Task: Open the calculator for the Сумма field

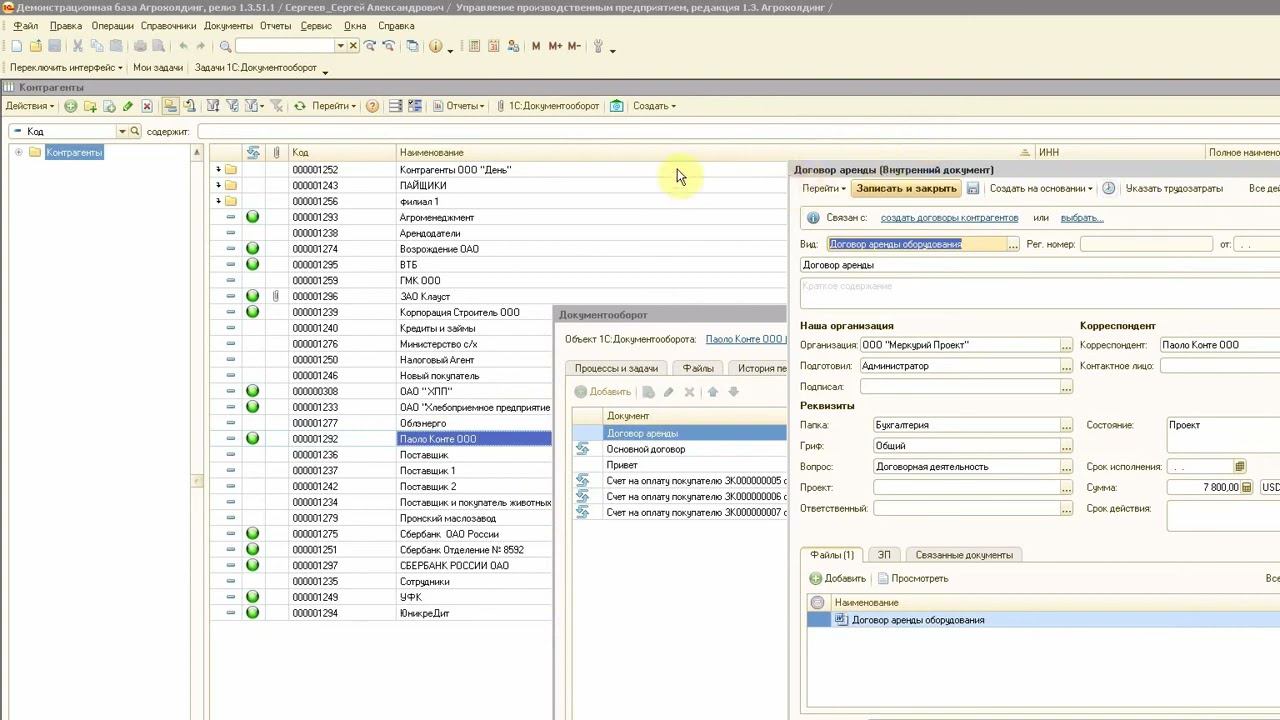Action: 1247,488
